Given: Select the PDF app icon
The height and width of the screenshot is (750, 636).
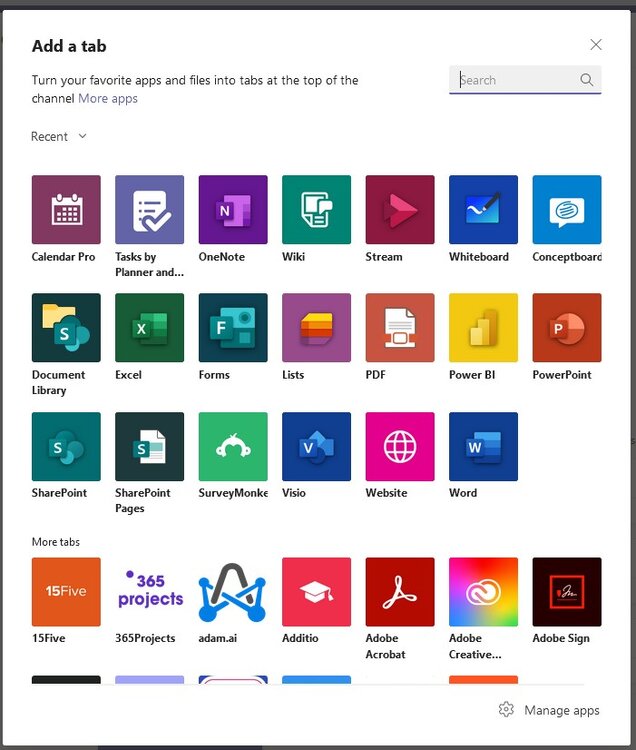Looking at the screenshot, I should click(400, 328).
